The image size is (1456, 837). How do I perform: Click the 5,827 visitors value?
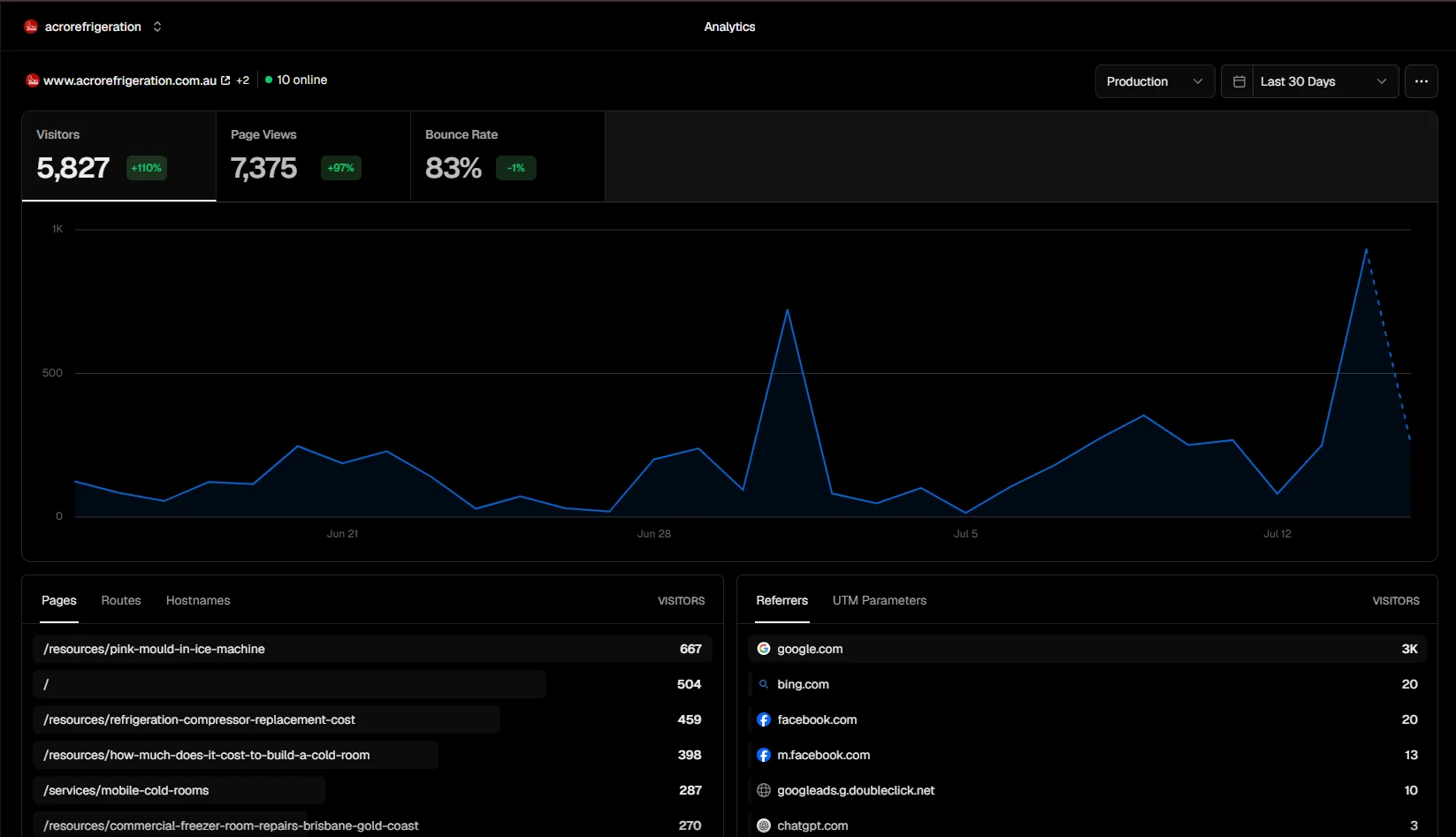coord(73,168)
